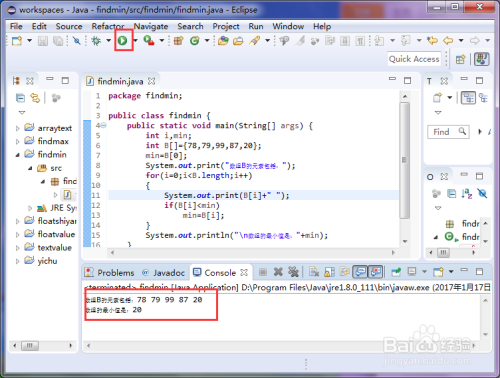Collapse All in Package Explorer

coord(20,98)
